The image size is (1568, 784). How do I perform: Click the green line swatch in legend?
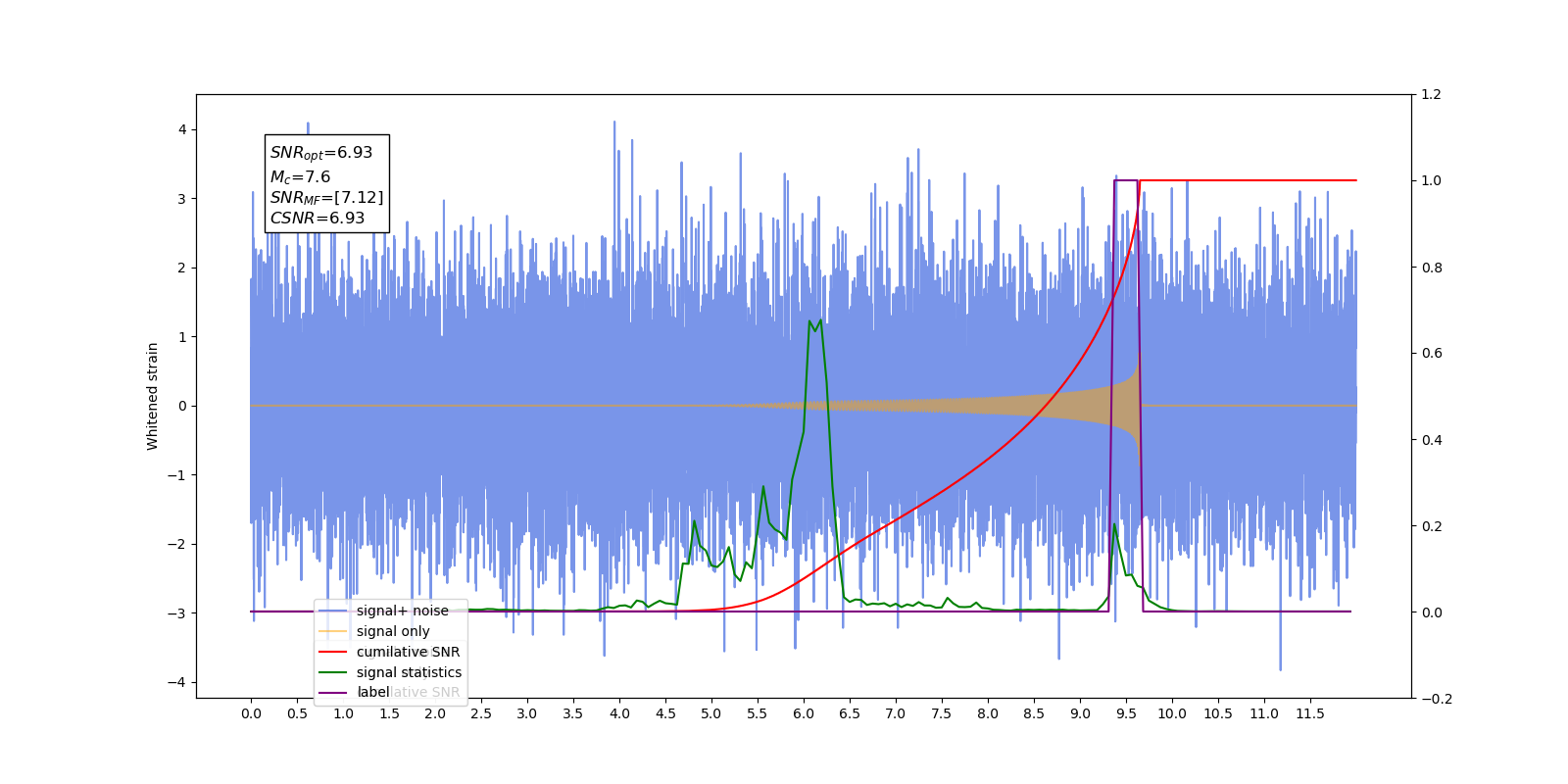click(334, 672)
